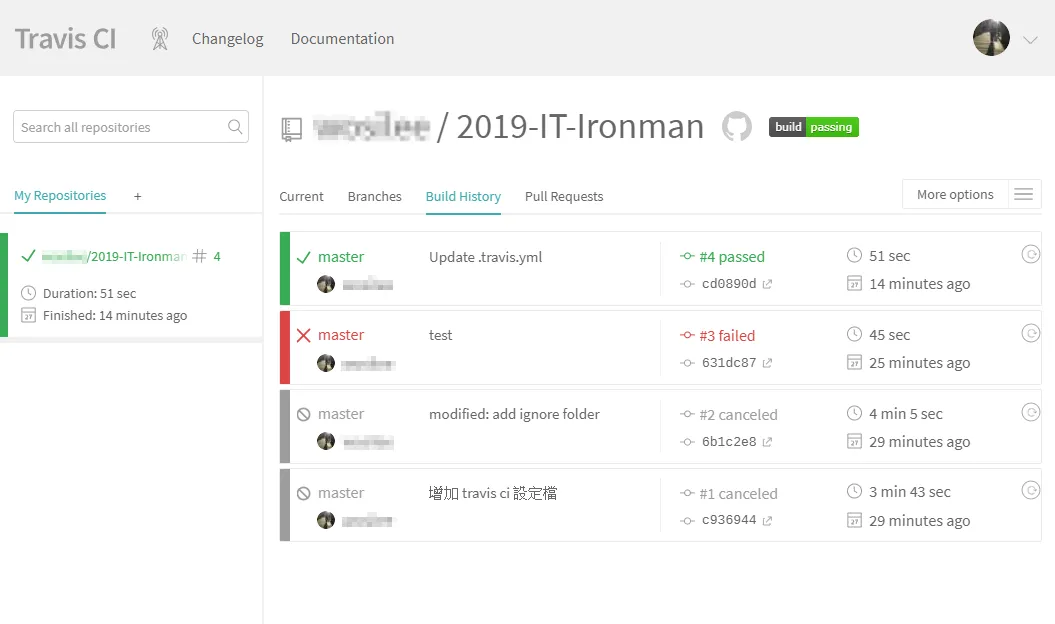Restart the failed build #3
Image resolution: width=1055 pixels, height=624 pixels.
[x=1030, y=334]
